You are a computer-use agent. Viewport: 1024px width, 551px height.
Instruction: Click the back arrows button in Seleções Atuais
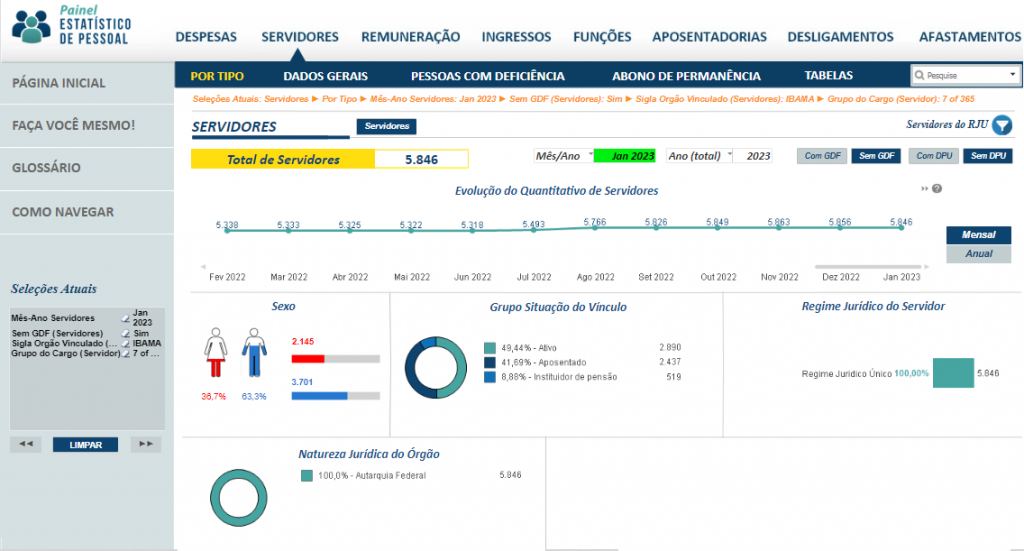[27, 444]
